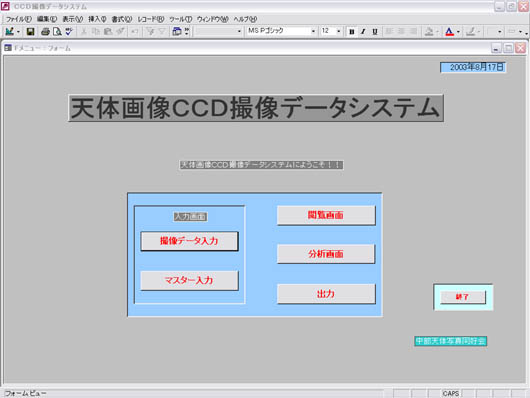Toggle Italic formatting
The width and height of the screenshot is (530, 398).
[363, 31]
